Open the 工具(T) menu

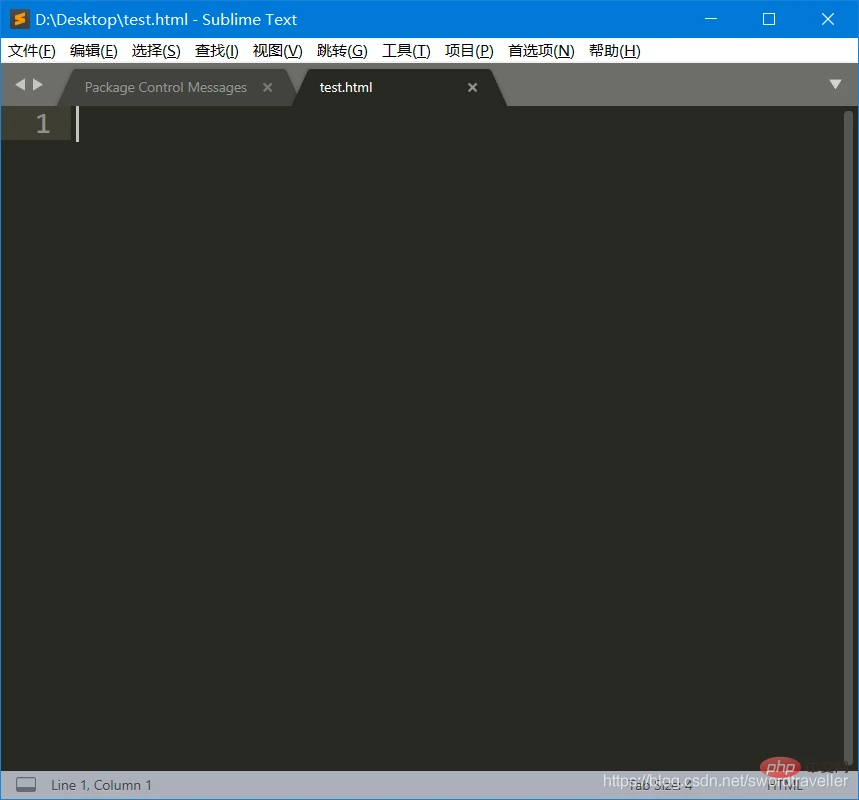click(406, 51)
